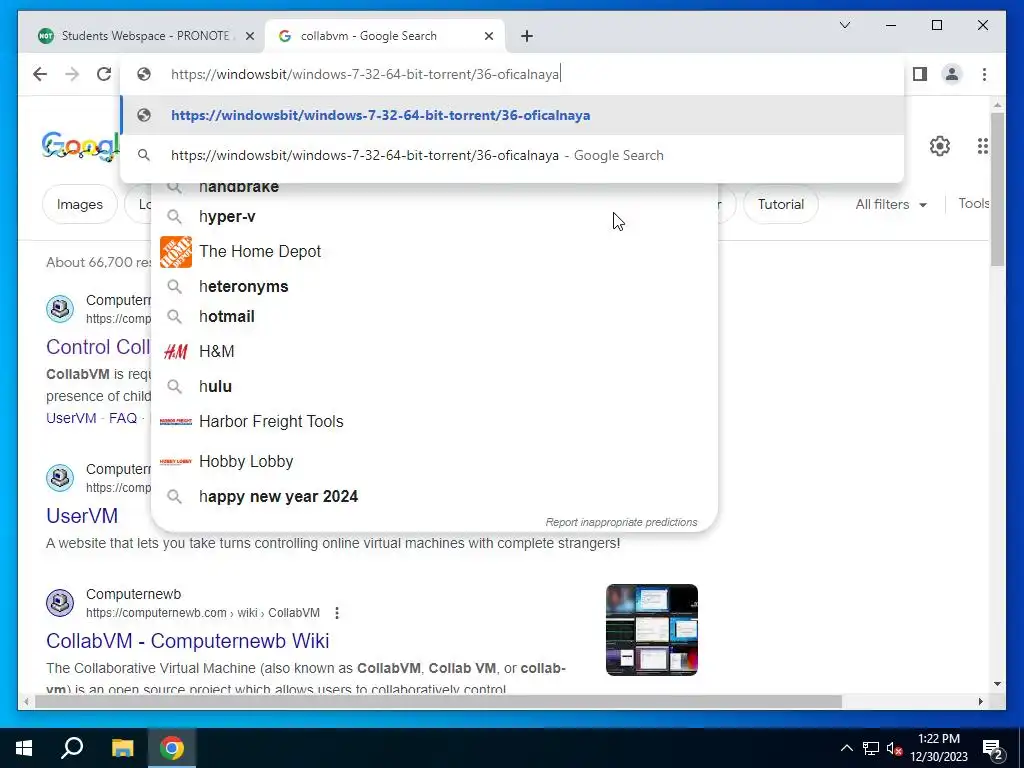Viewport: 1024px width, 768px height.
Task: Click the forward navigation arrow
Action: [72, 74]
